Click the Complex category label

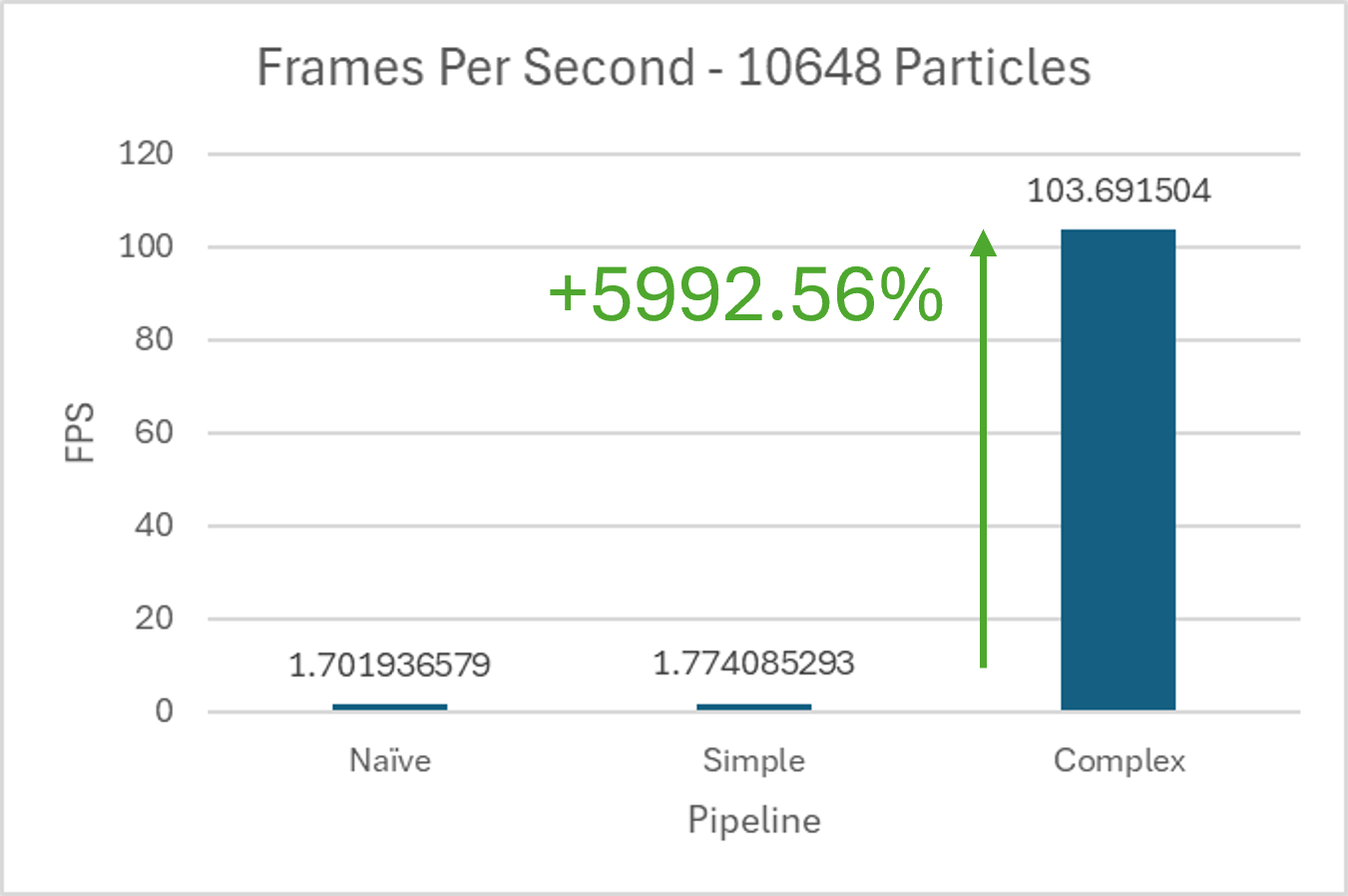point(1119,760)
